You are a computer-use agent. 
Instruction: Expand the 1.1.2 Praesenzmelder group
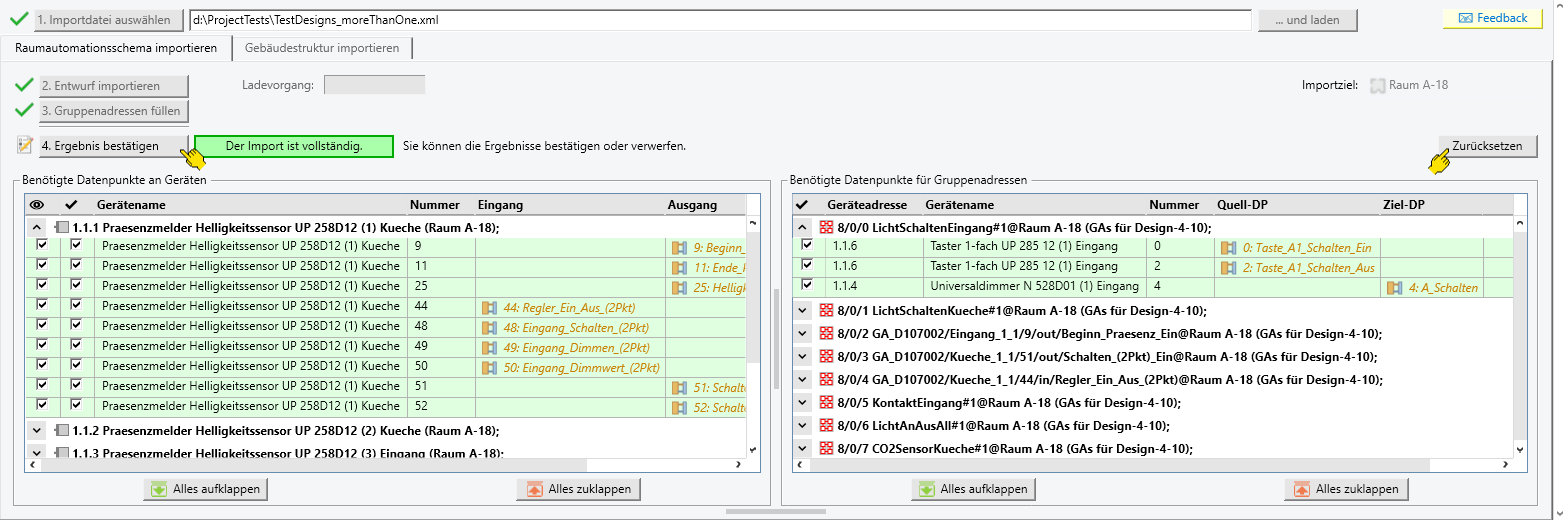37,431
